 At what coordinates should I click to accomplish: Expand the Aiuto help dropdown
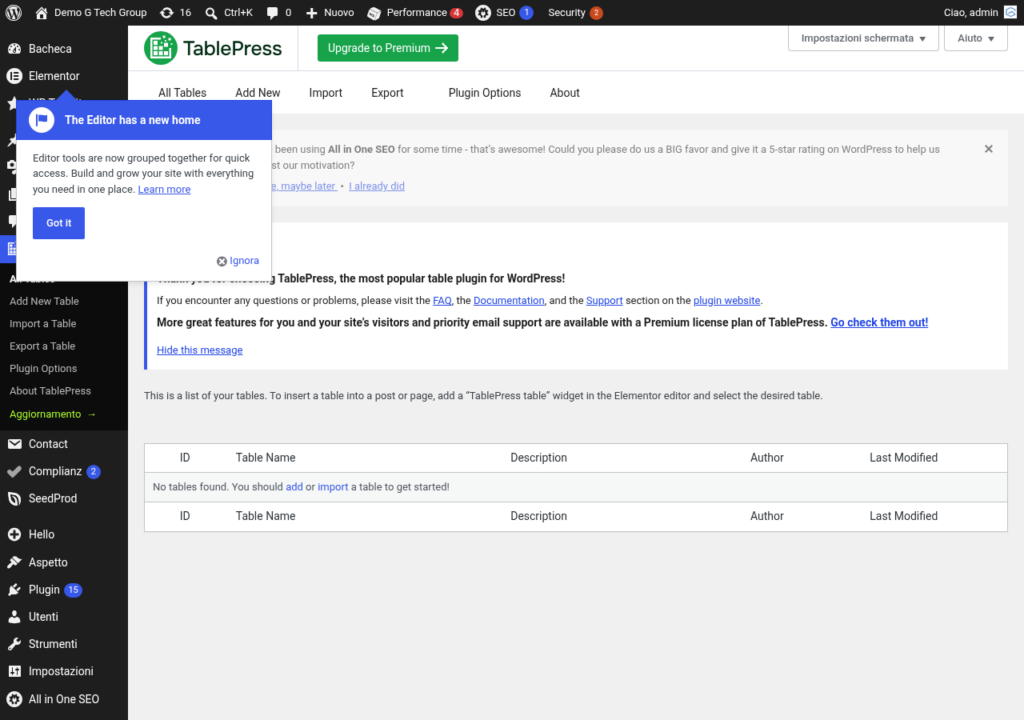coord(976,39)
